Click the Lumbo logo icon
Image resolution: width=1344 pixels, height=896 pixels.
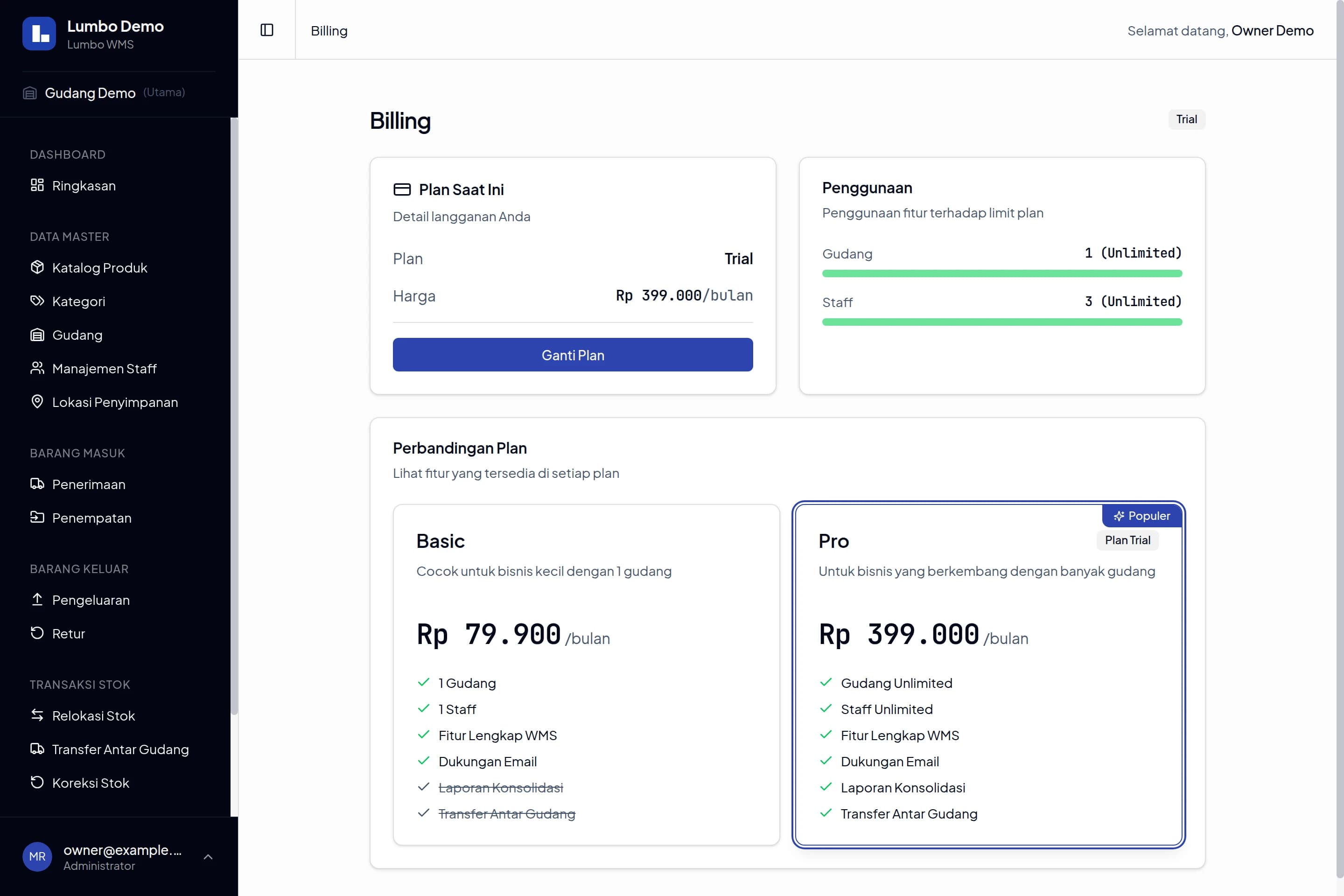pos(39,34)
